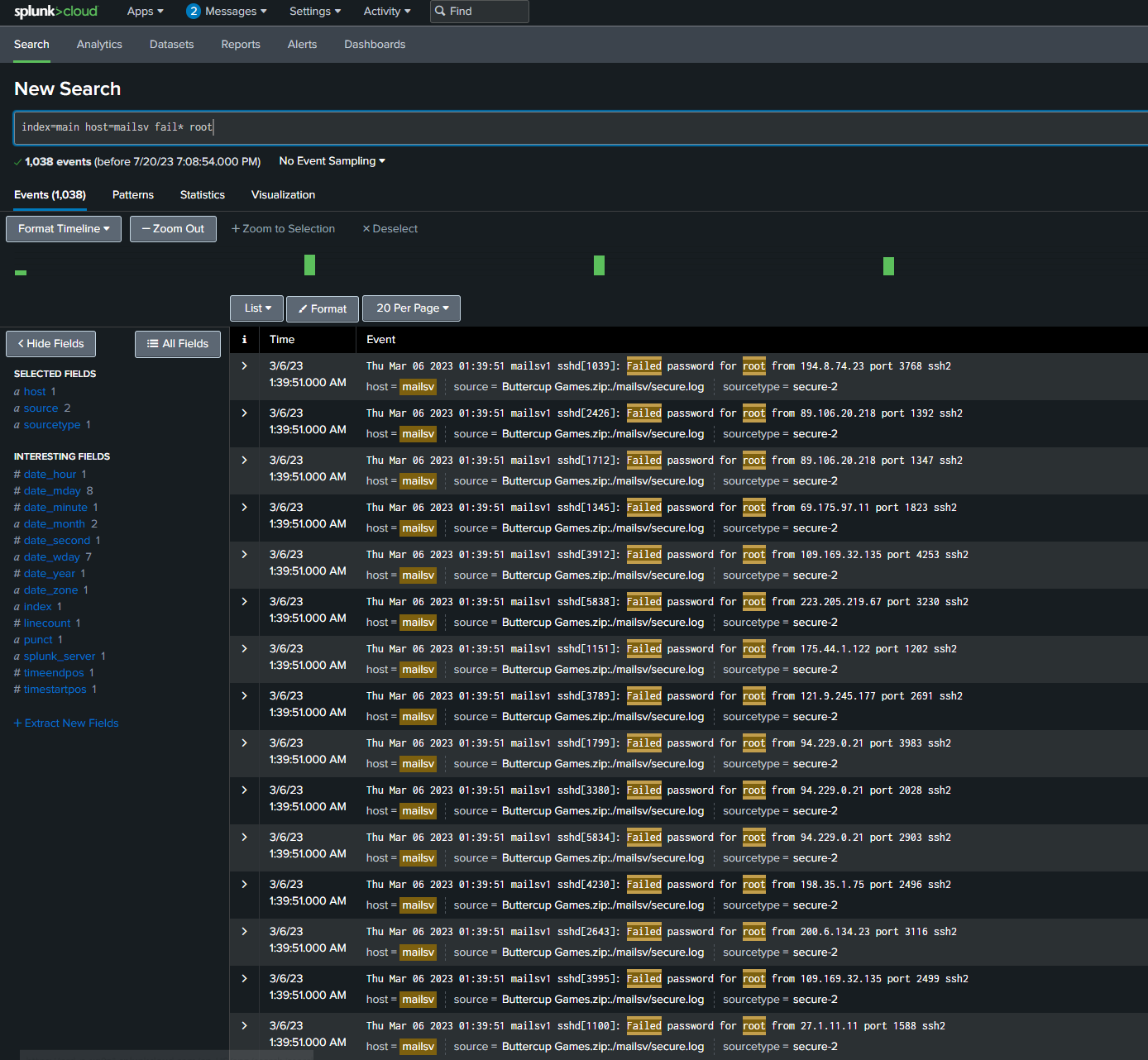This screenshot has height=1060, width=1148.
Task: Switch to the Patterns tab
Action: [x=132, y=194]
